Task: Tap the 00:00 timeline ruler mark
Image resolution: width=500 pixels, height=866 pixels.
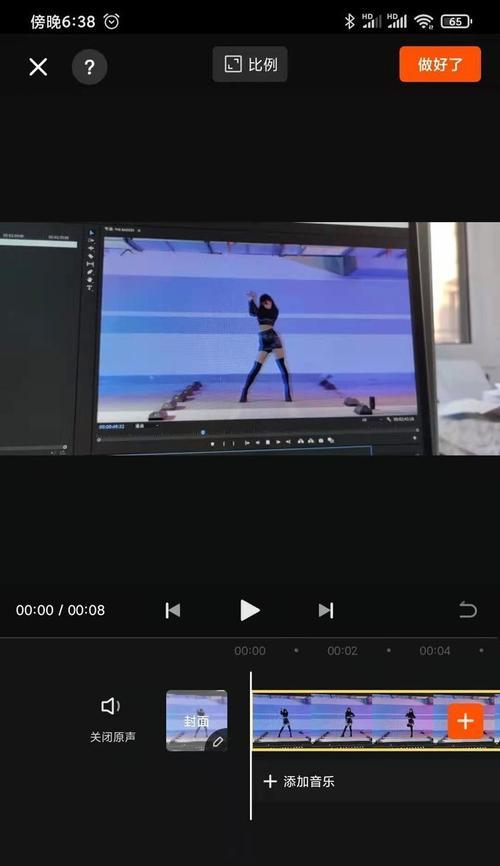Action: coord(250,651)
